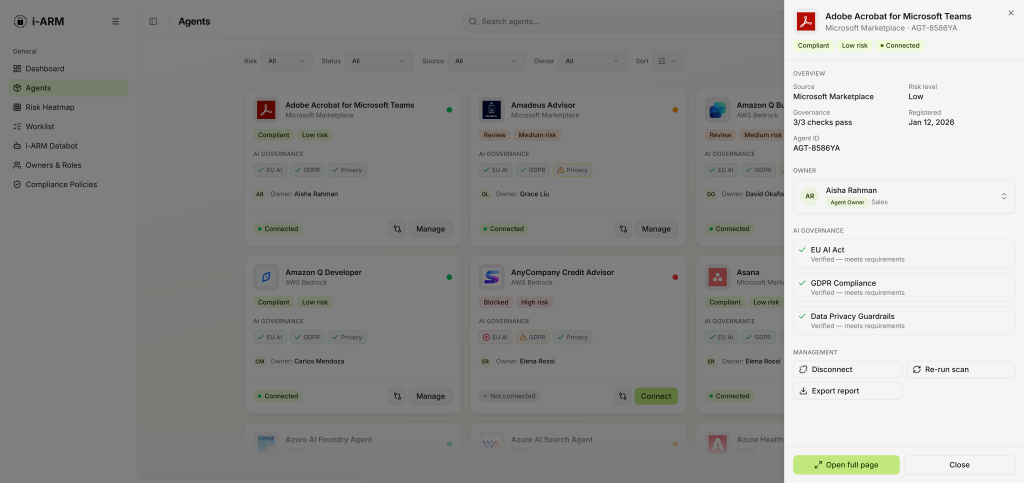The image size is (1024, 483).
Task: Open Dashboard in the sidebar
Action: pos(68,69)
